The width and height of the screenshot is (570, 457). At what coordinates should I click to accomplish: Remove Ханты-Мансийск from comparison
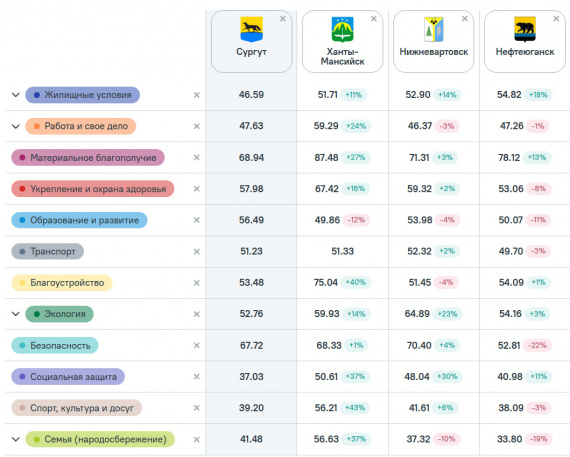click(373, 19)
